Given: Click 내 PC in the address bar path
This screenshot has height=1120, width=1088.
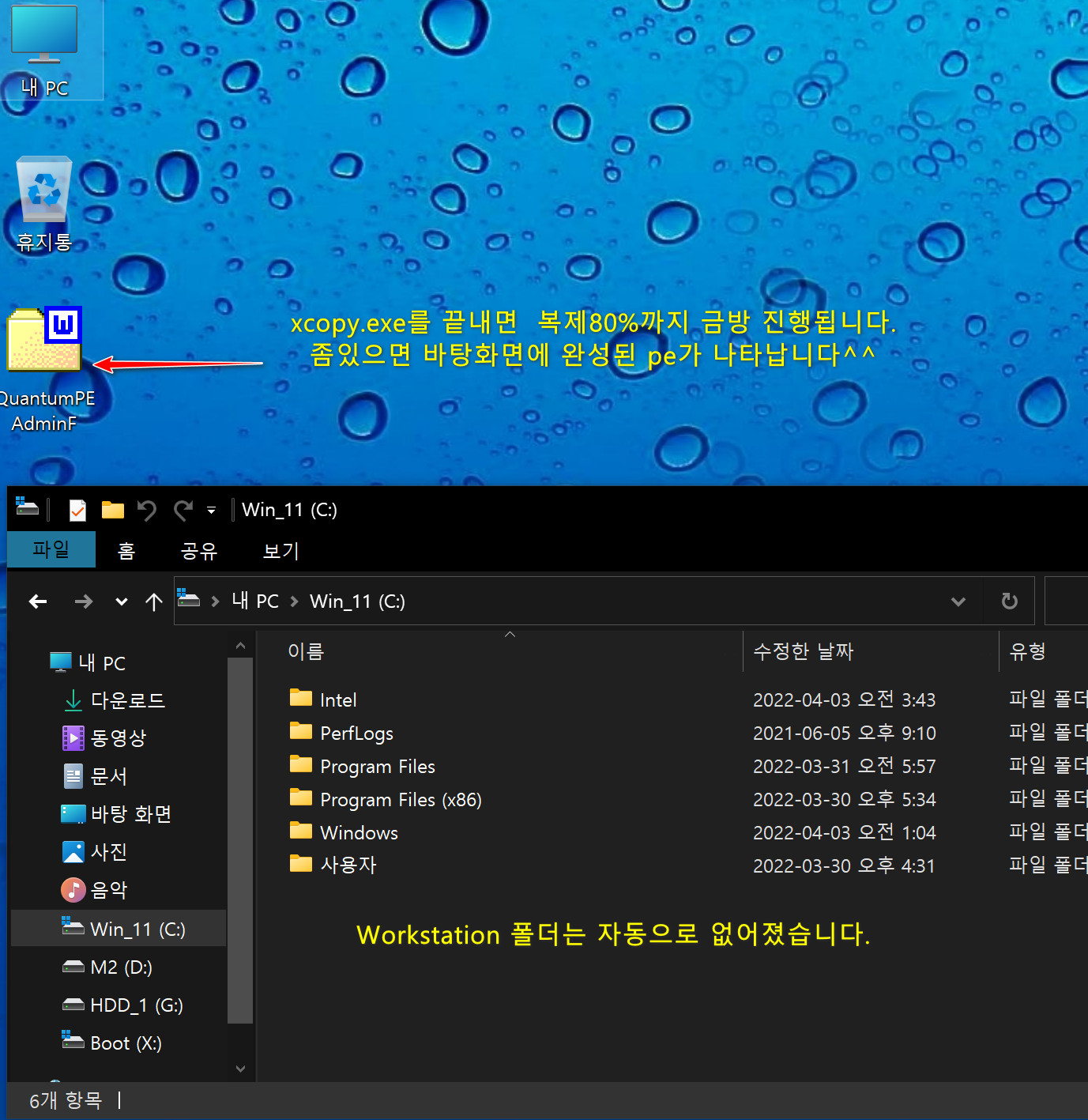Looking at the screenshot, I should [x=255, y=601].
